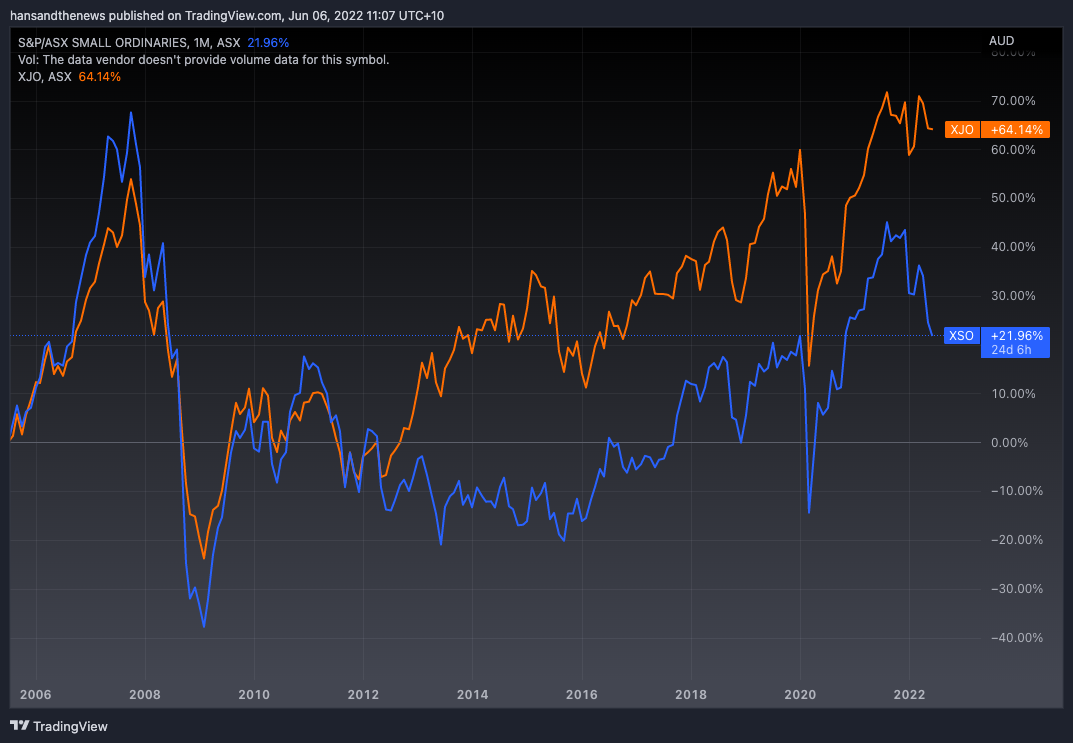
Task: Click the XJO, ASX comparison legend entry
Action: pos(45,77)
